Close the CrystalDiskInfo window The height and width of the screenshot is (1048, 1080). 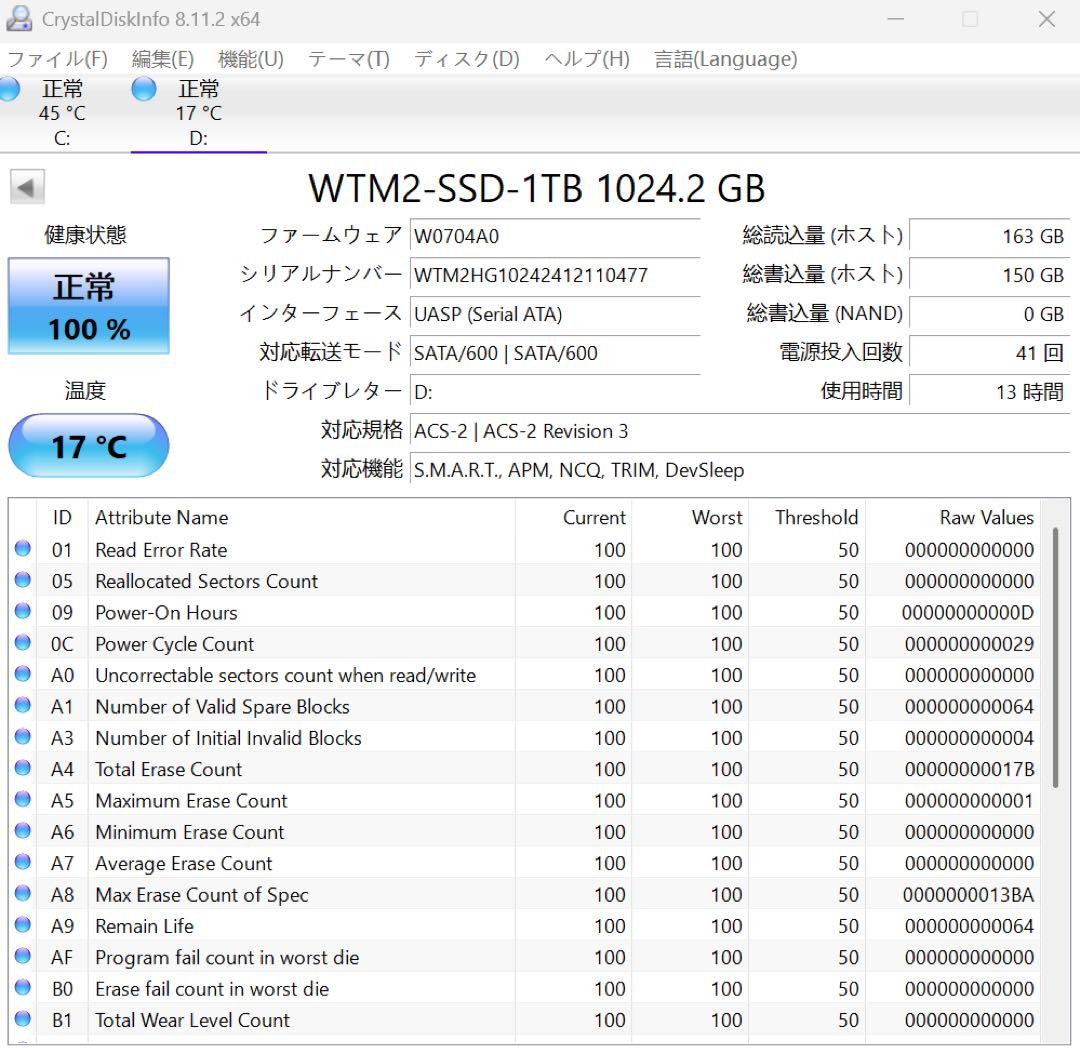tap(1047, 19)
